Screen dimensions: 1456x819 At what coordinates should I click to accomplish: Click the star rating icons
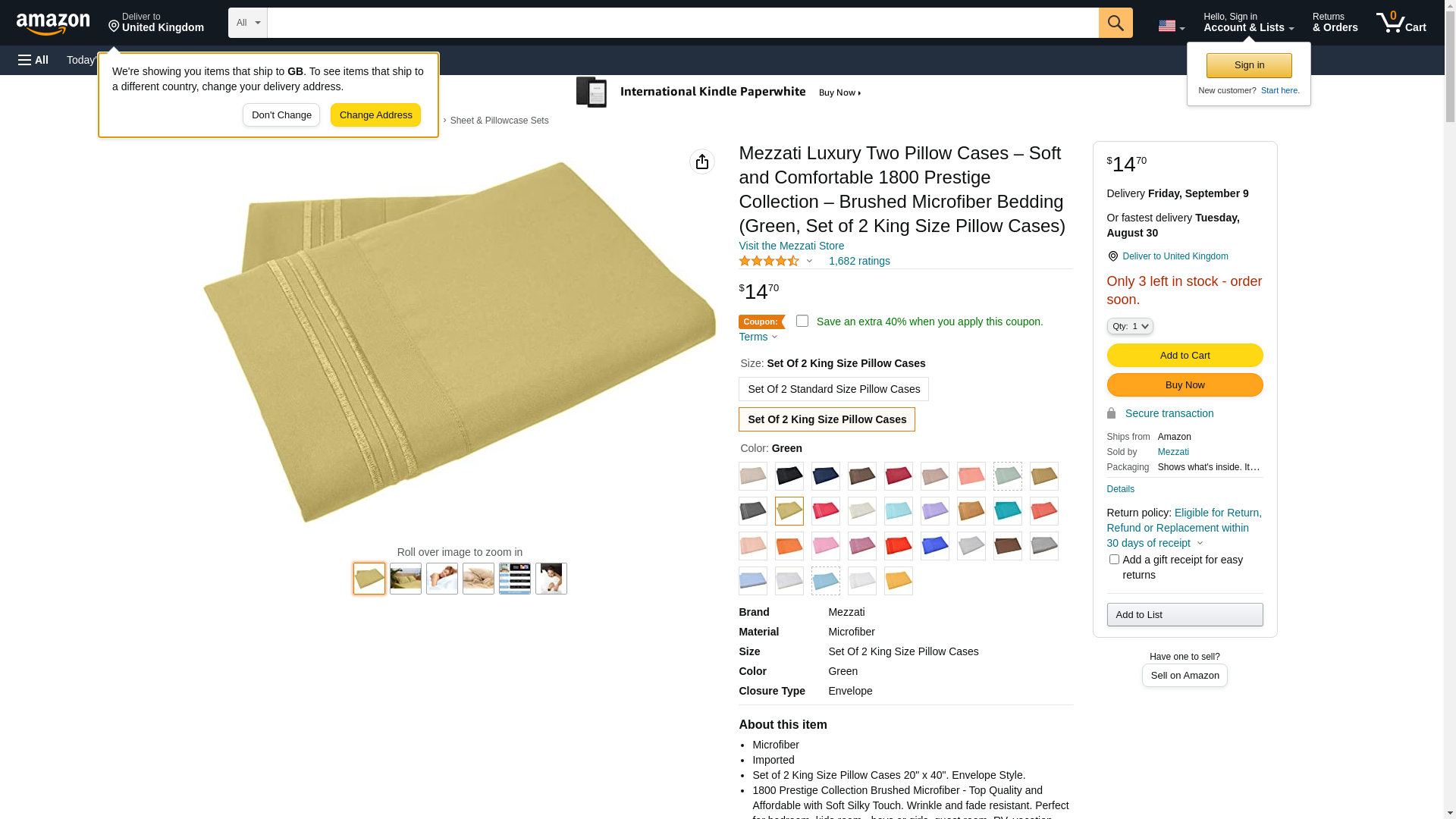(769, 261)
